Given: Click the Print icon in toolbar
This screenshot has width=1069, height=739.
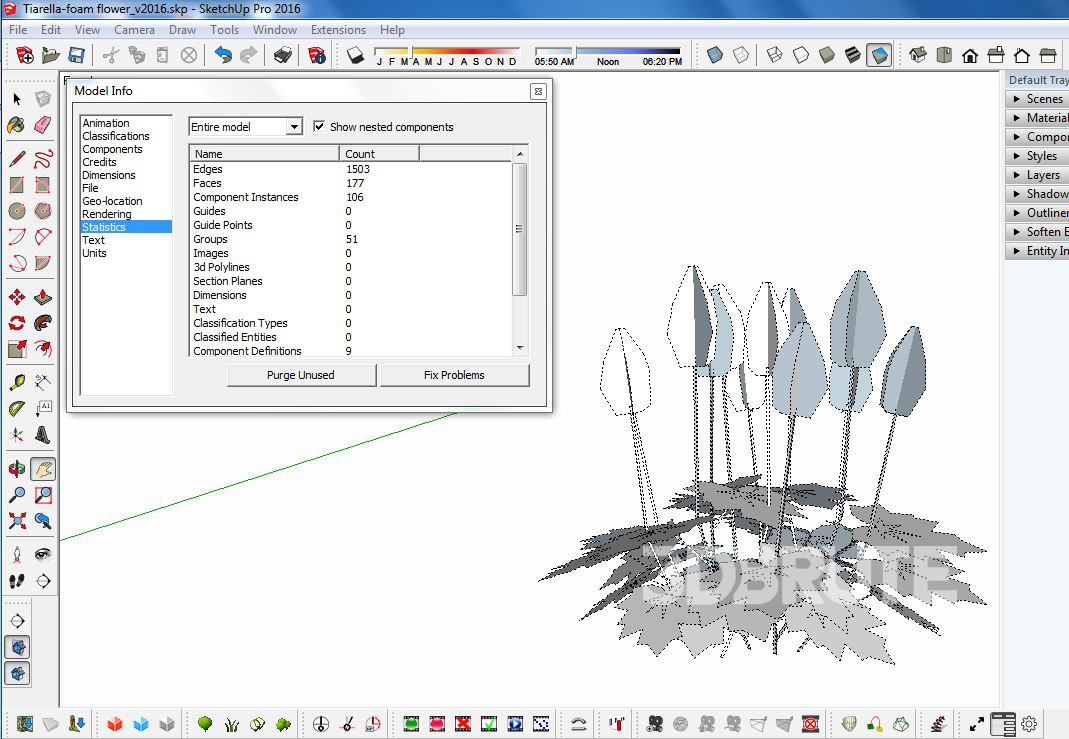Looking at the screenshot, I should click(x=283, y=55).
